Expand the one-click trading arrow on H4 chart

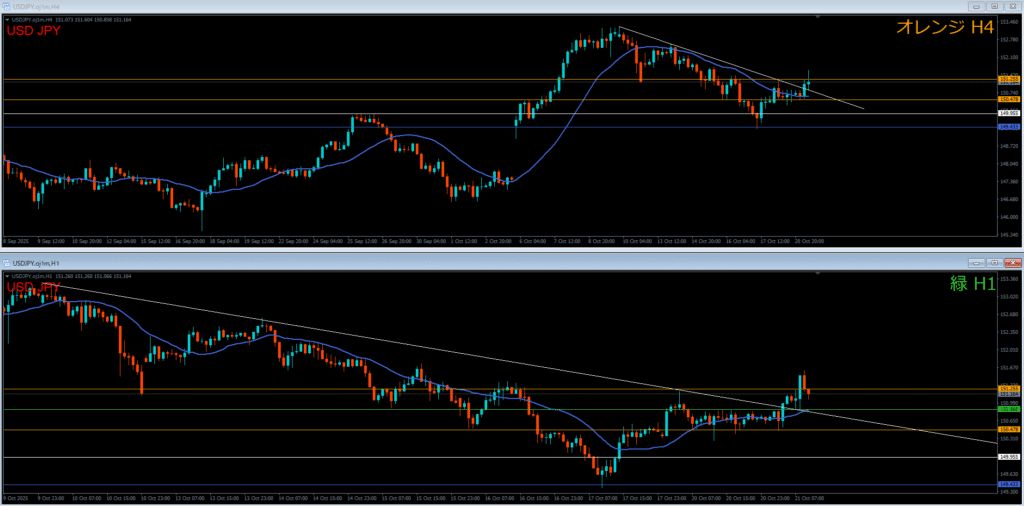coord(6,19)
